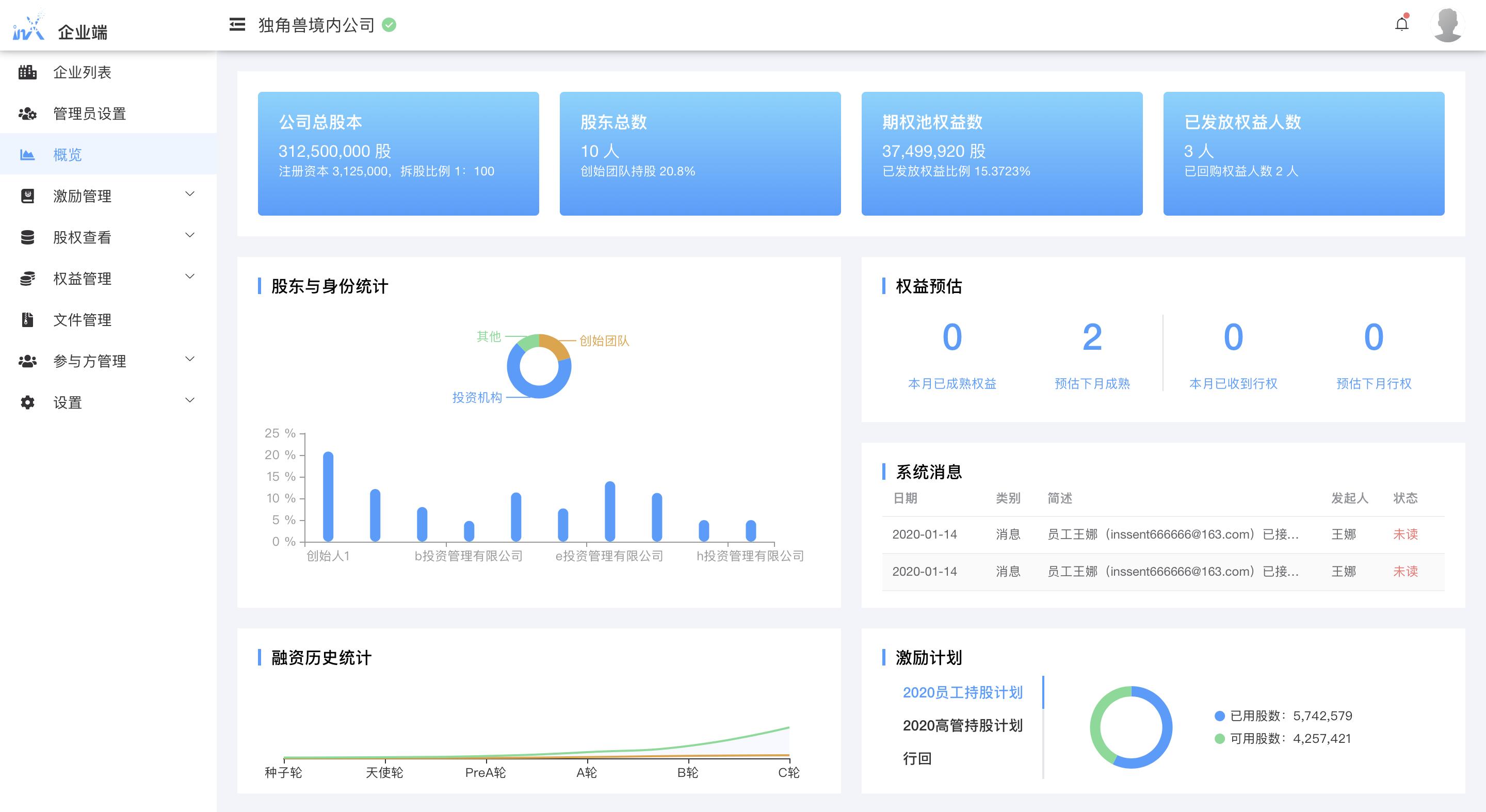
Task: Switch to 2020高管持股计划 tab
Action: pyautogui.click(x=962, y=725)
